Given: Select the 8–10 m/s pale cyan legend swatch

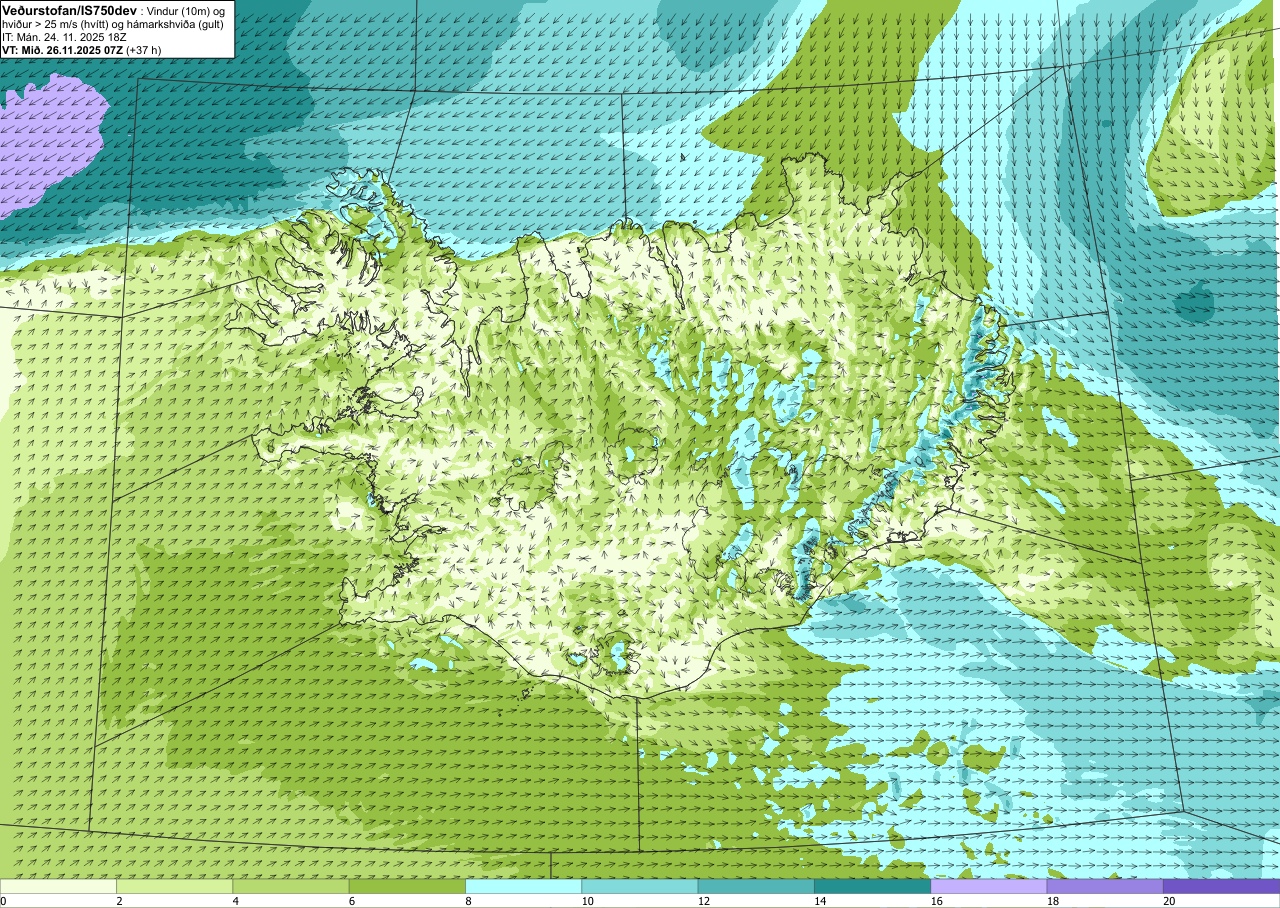Looking at the screenshot, I should tap(523, 886).
